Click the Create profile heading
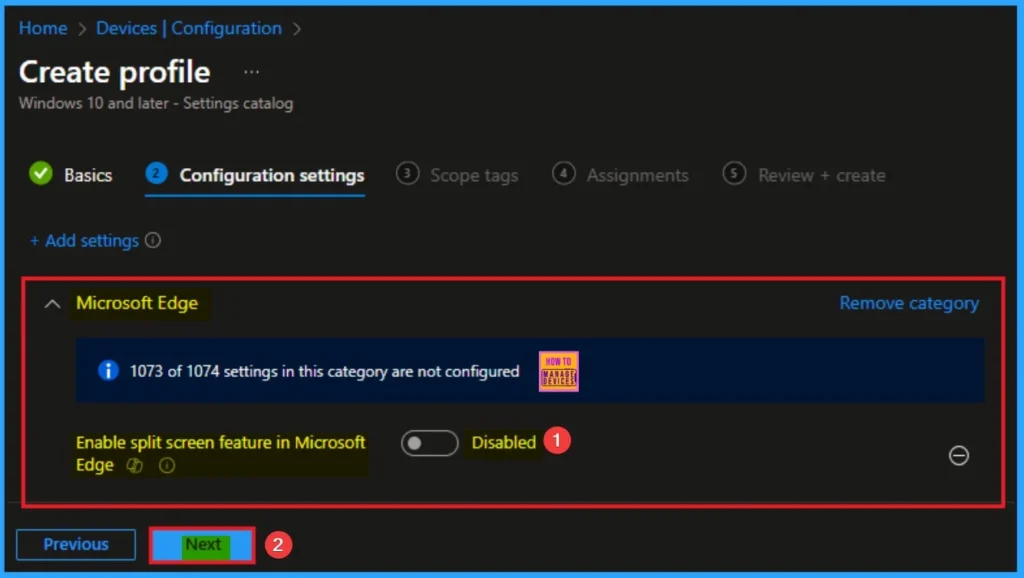 pos(114,72)
